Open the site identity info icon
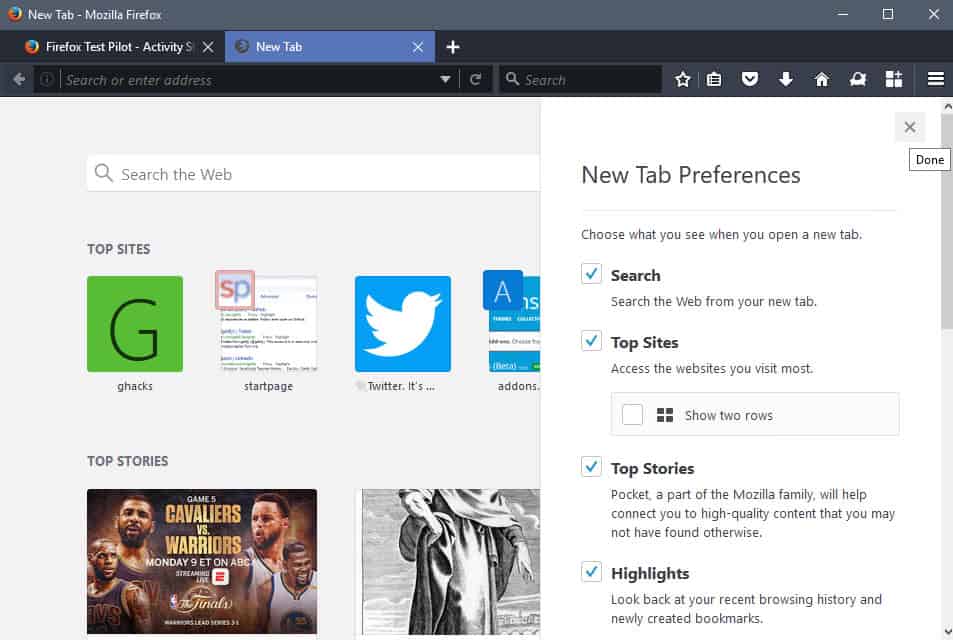The image size is (953, 640). tap(47, 80)
